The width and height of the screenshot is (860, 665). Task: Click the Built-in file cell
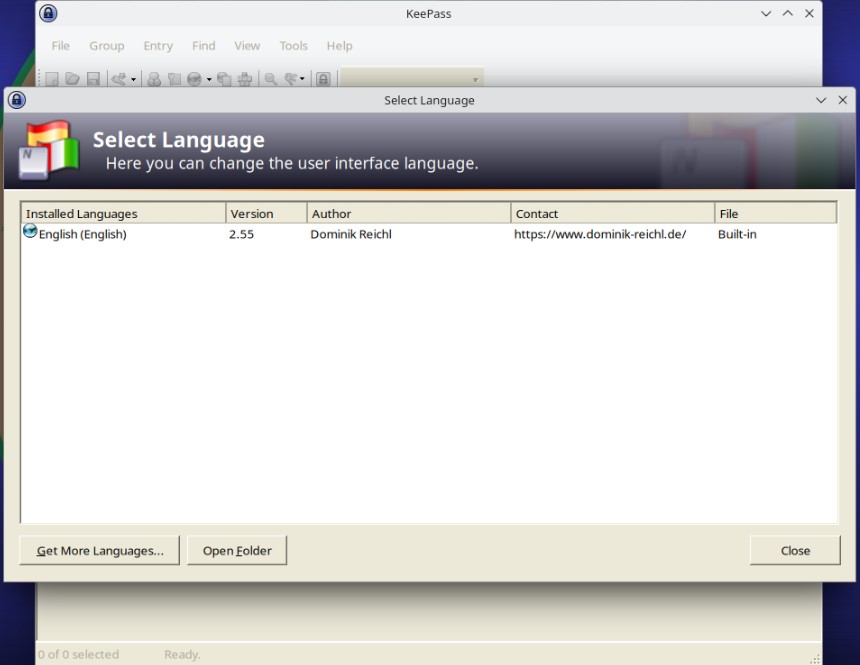pos(737,234)
